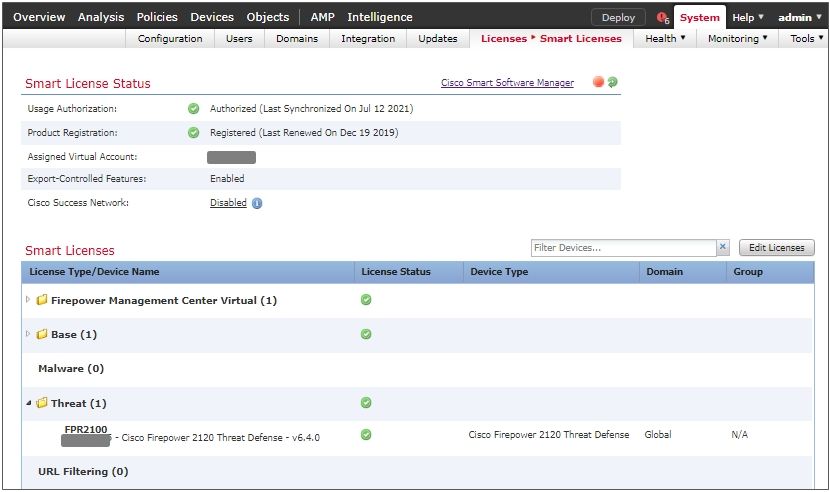Open the Policies menu
This screenshot has height=492, width=830.
click(x=157, y=17)
